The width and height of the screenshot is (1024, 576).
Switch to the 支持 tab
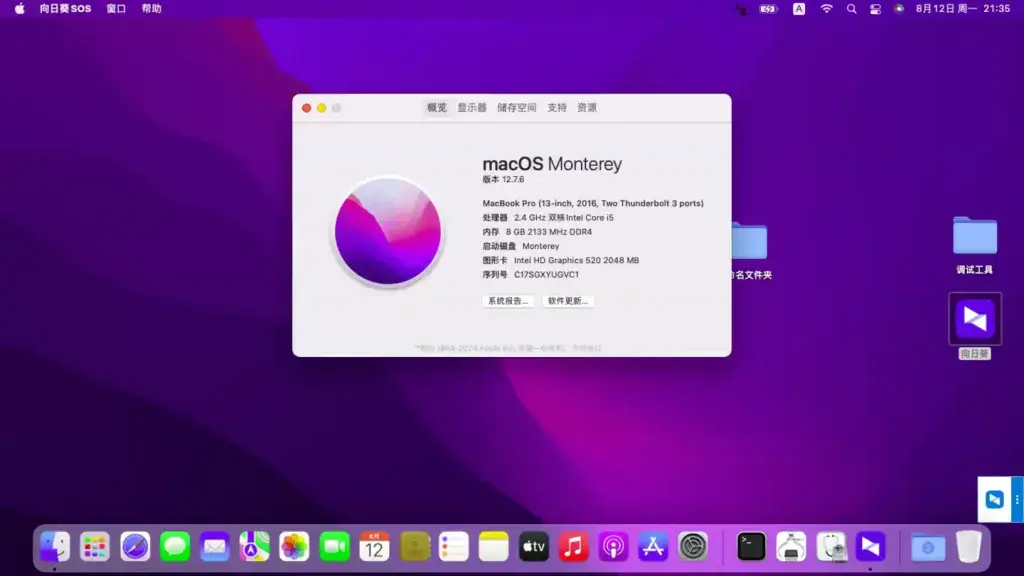point(557,108)
